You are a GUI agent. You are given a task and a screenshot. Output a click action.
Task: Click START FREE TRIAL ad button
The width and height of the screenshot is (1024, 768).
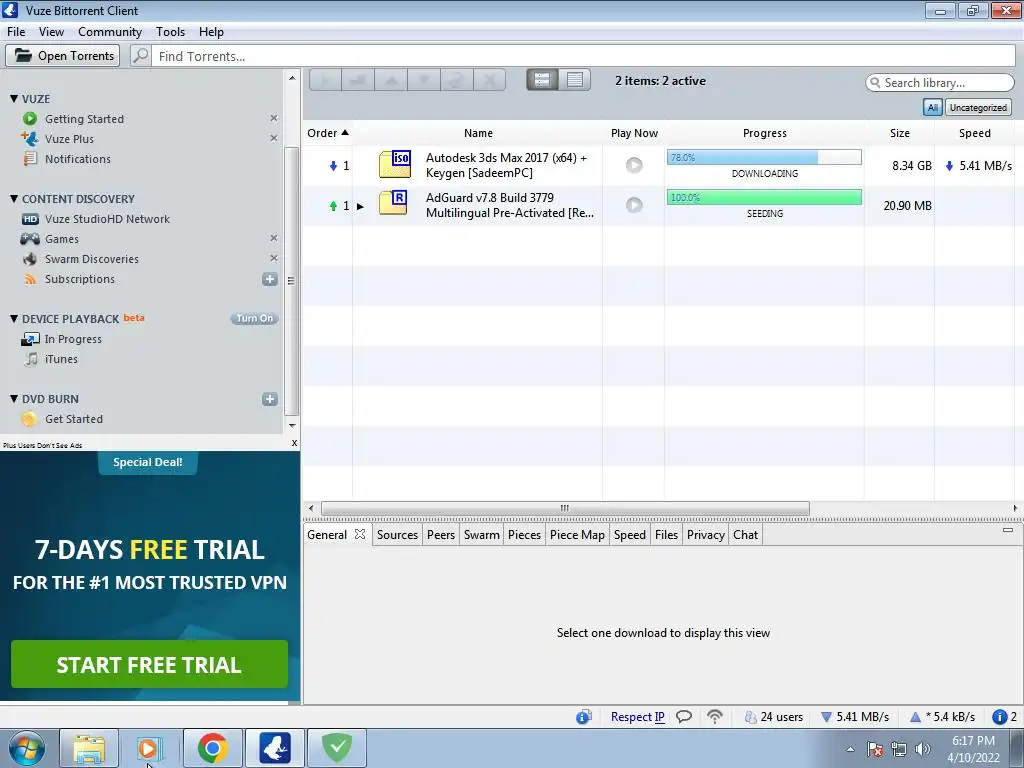[x=149, y=664]
